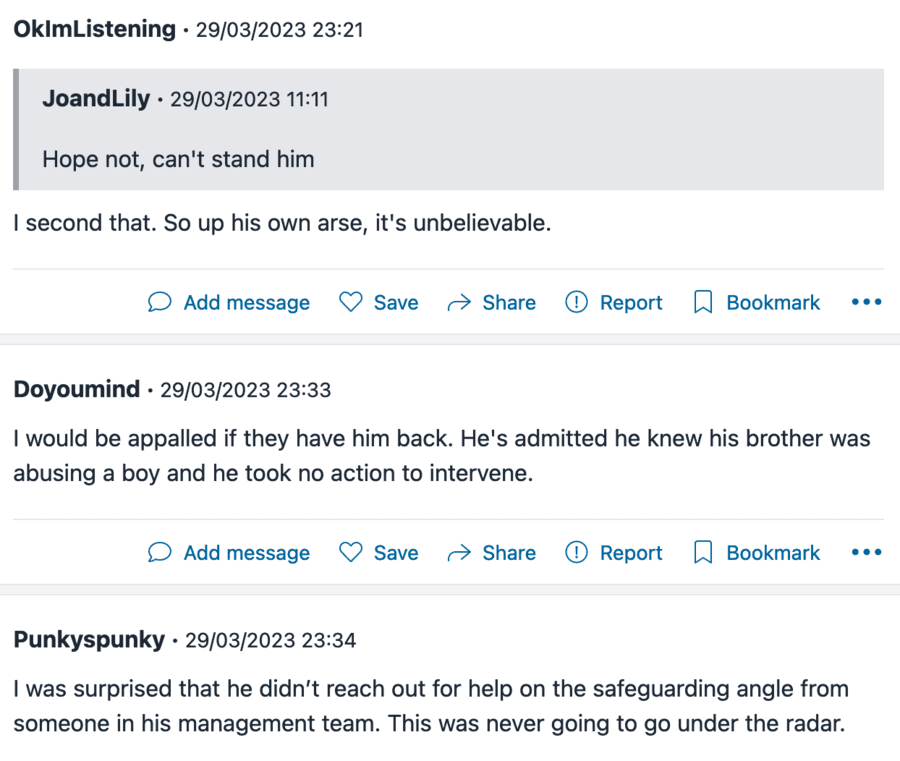Image resolution: width=900 pixels, height=761 pixels.
Task: Open more options on OkImListening's post
Action: tap(866, 302)
